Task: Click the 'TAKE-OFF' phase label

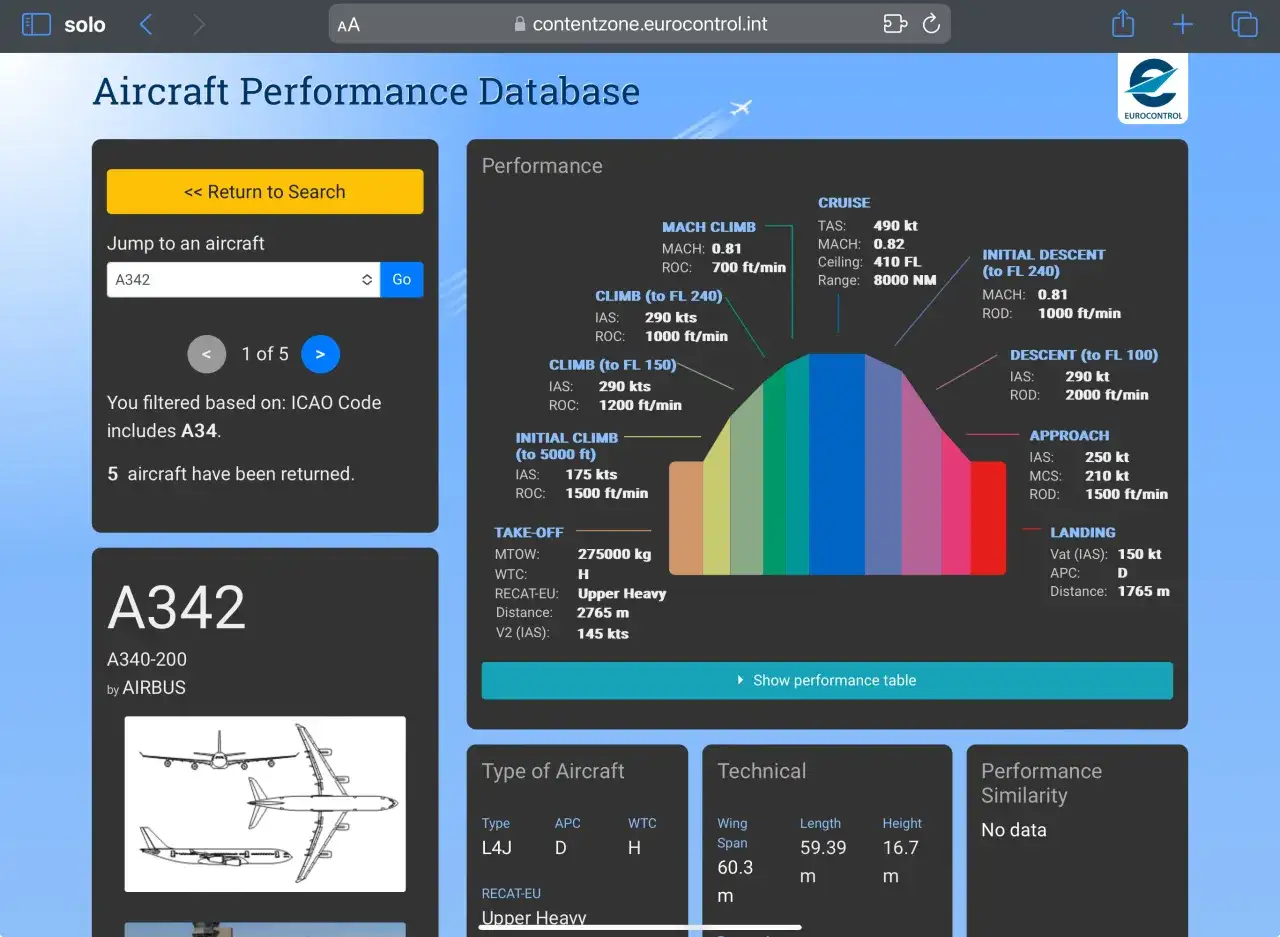Action: pyautogui.click(x=529, y=533)
